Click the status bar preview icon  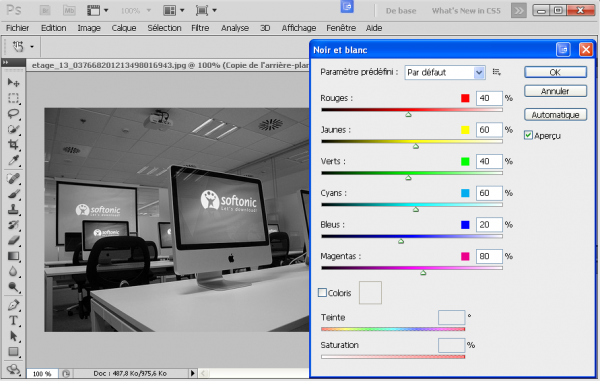[66, 373]
